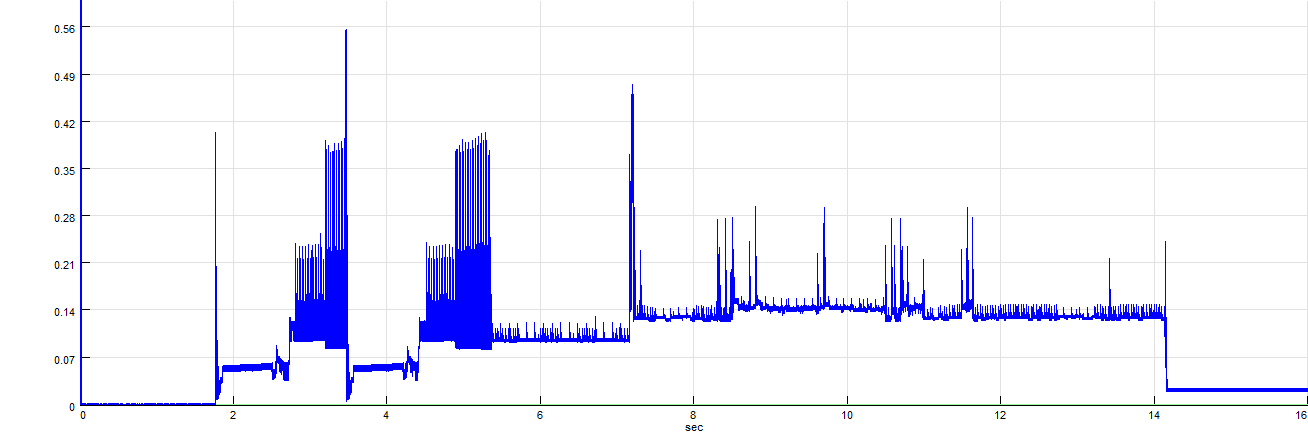Click the "sec" axis unit label
Viewport: 1308px width, 440px height.
(694, 428)
